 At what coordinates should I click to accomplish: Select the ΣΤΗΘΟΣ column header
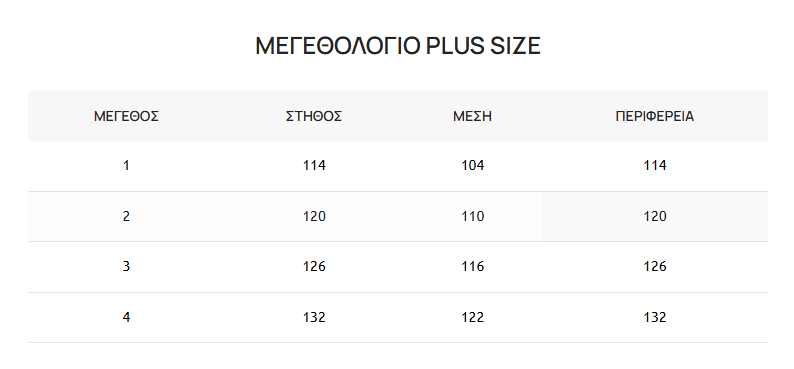(x=314, y=116)
